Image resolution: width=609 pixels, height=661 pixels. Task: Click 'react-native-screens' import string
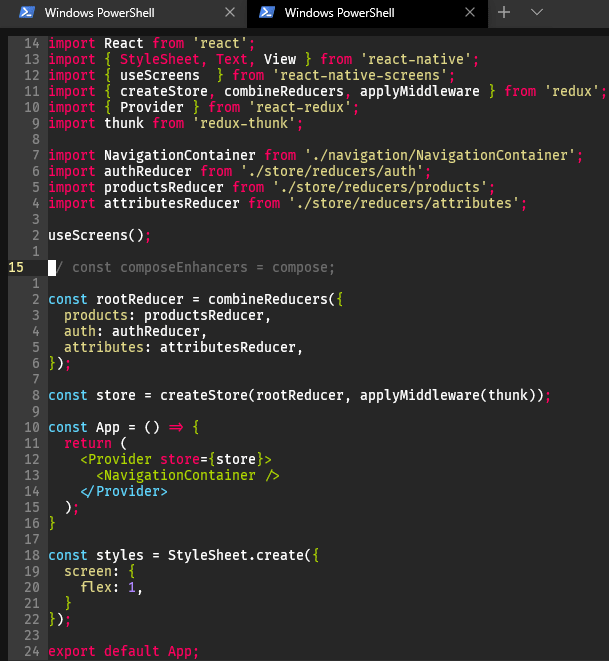tap(360, 75)
